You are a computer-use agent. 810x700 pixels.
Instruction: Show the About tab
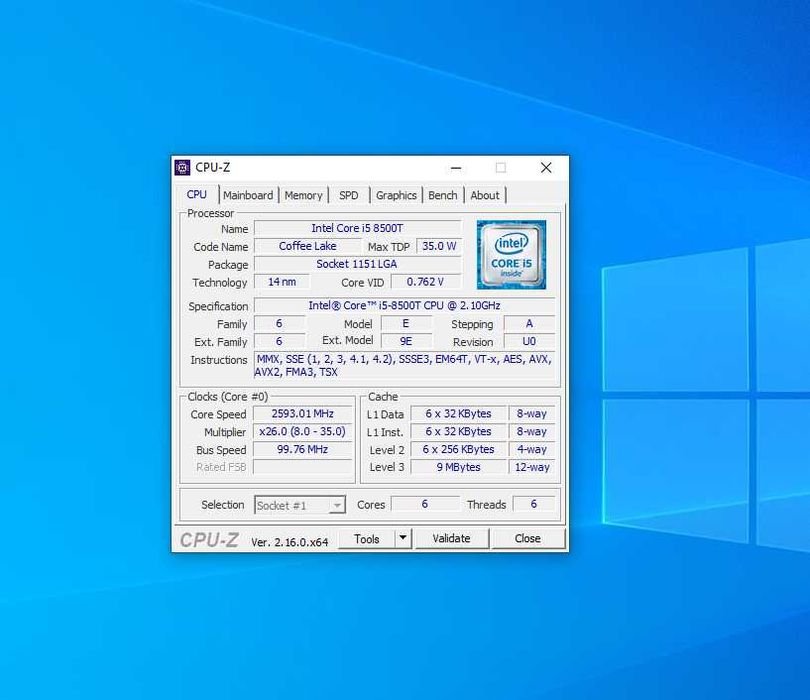(485, 195)
